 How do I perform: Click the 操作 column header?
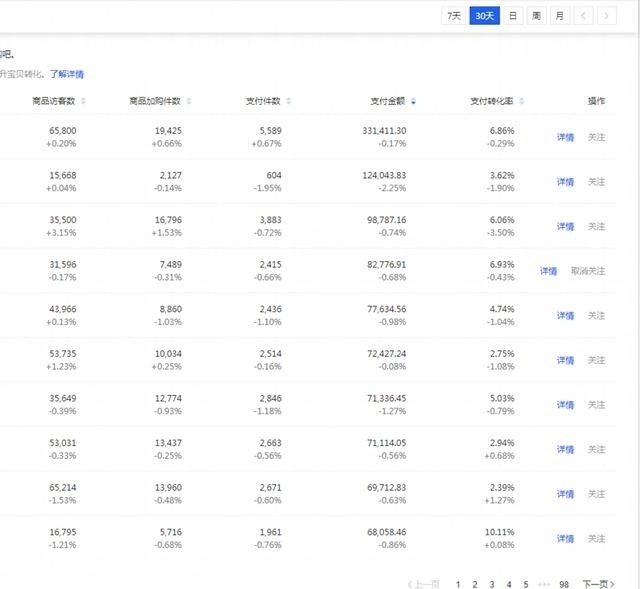596,101
